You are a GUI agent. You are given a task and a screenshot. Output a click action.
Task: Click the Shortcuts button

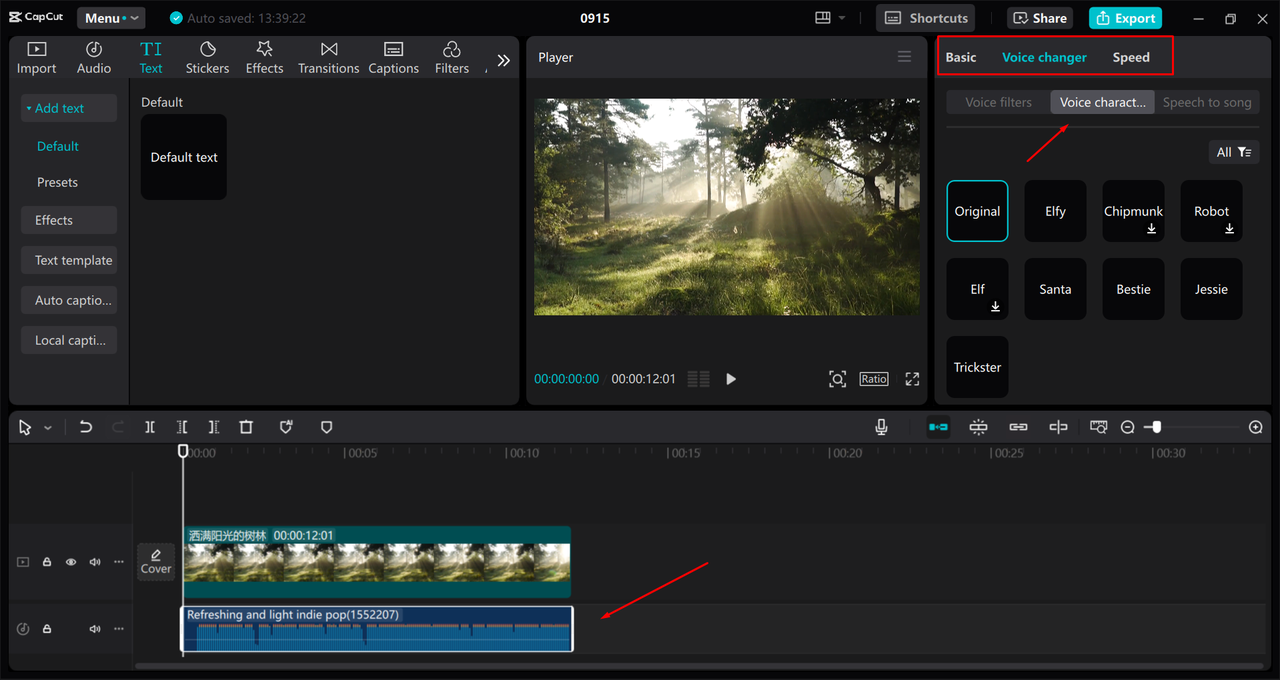tap(926, 18)
